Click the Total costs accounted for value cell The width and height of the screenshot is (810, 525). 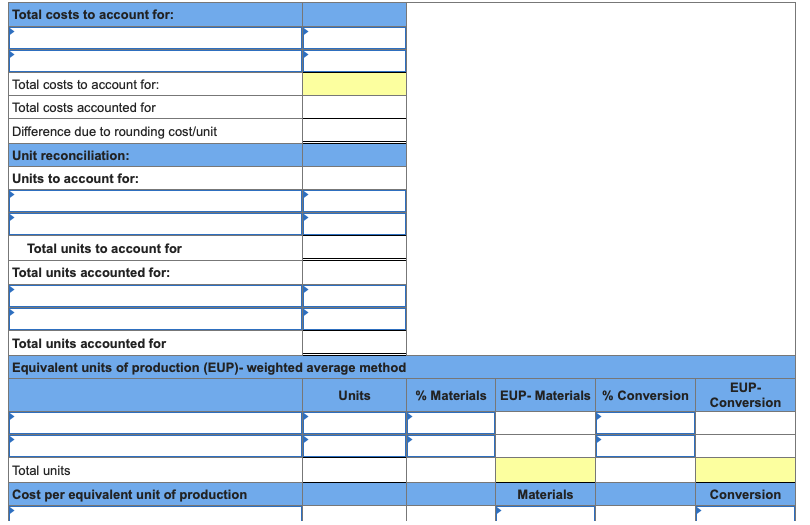[x=354, y=107]
